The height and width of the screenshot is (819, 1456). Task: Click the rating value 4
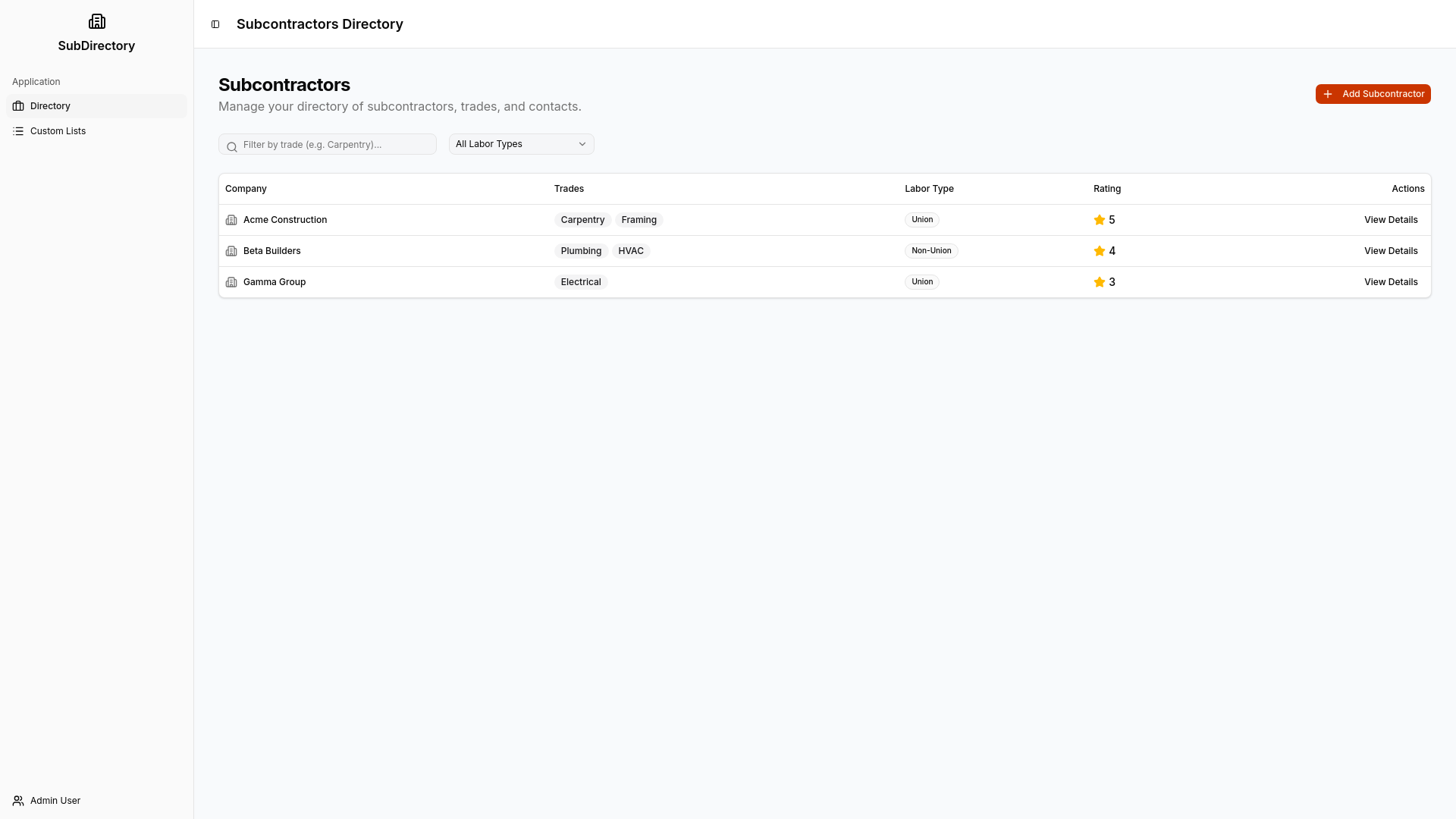click(x=1112, y=251)
